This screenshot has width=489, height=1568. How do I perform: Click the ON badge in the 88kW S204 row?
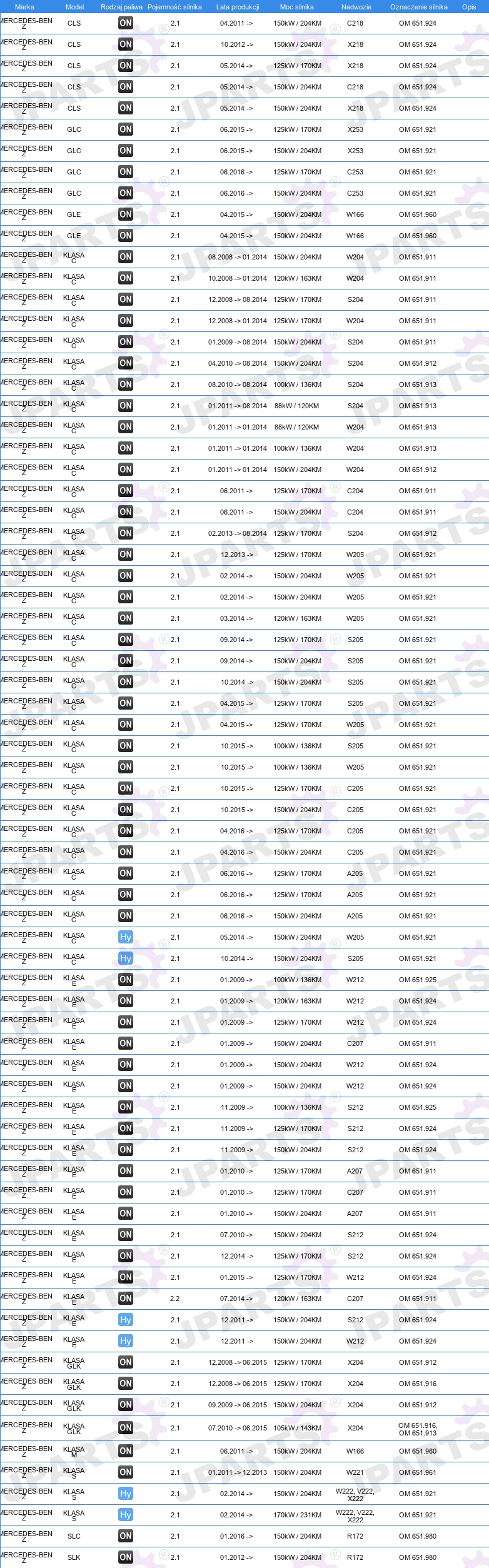(x=126, y=406)
